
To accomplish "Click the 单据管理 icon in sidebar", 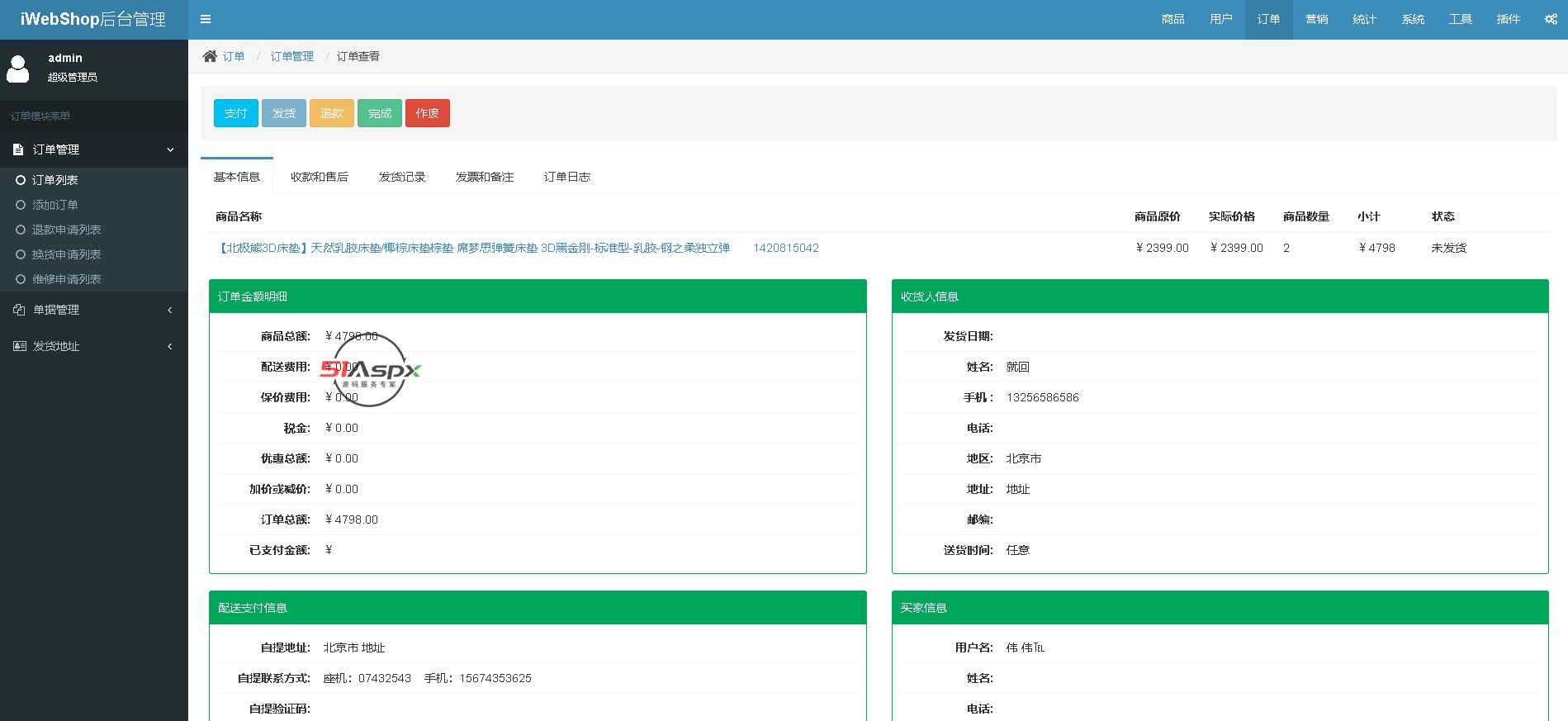I will [18, 310].
